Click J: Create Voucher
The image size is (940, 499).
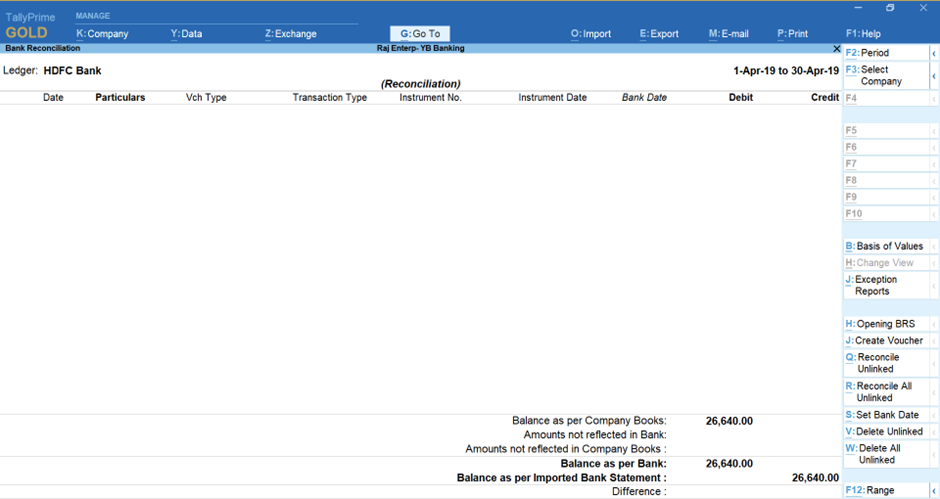click(x=886, y=341)
